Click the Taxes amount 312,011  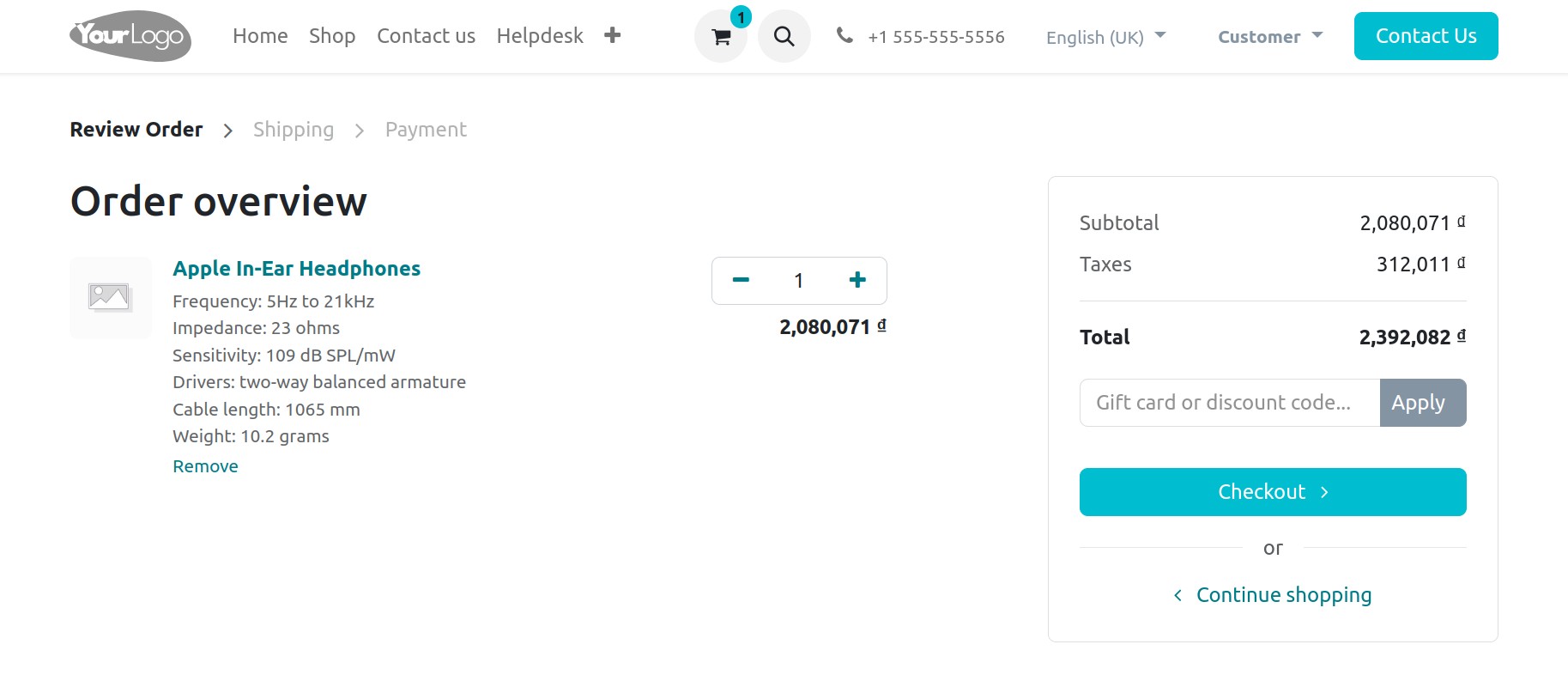coord(1421,264)
